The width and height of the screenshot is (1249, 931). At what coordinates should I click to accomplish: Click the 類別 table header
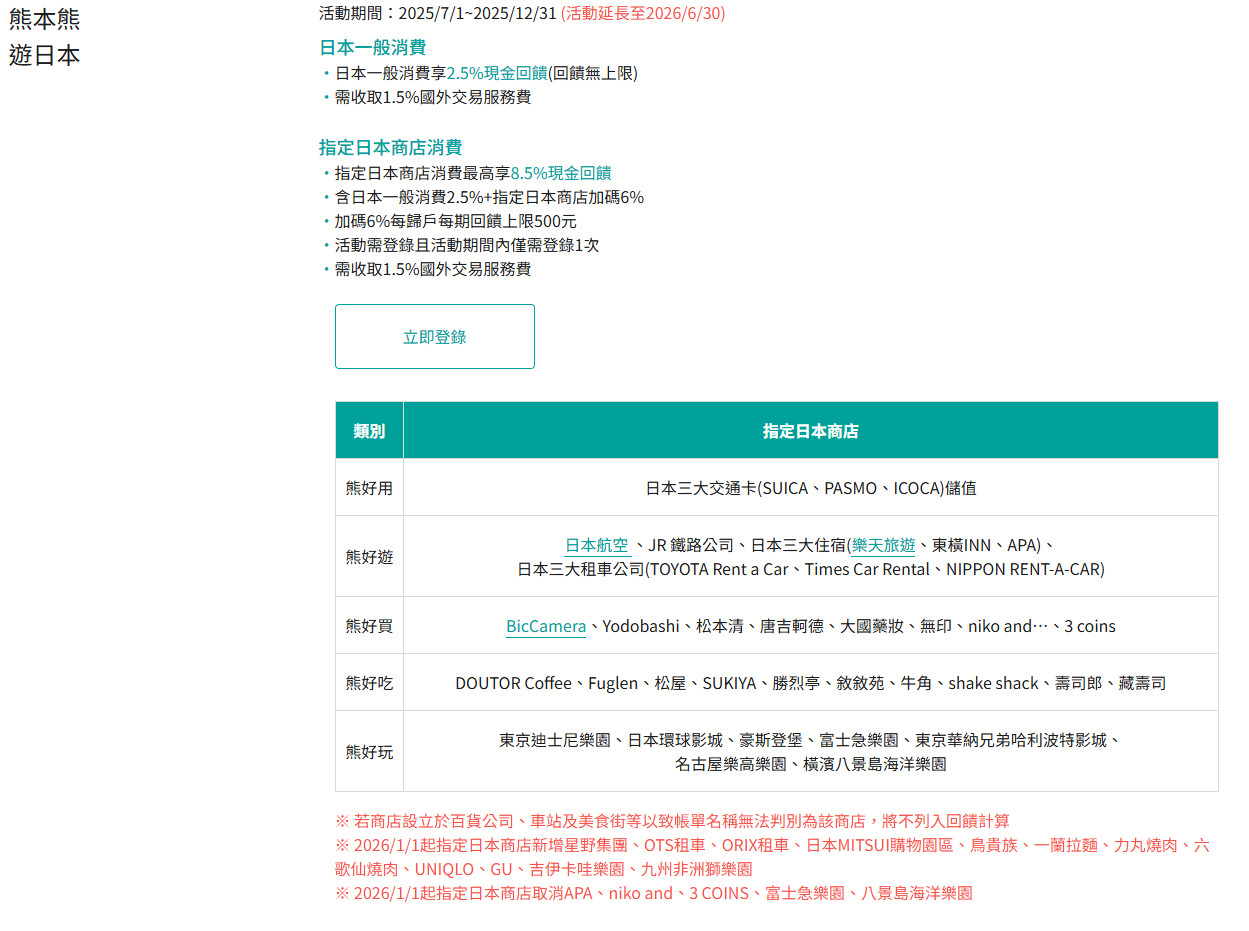[x=369, y=431]
